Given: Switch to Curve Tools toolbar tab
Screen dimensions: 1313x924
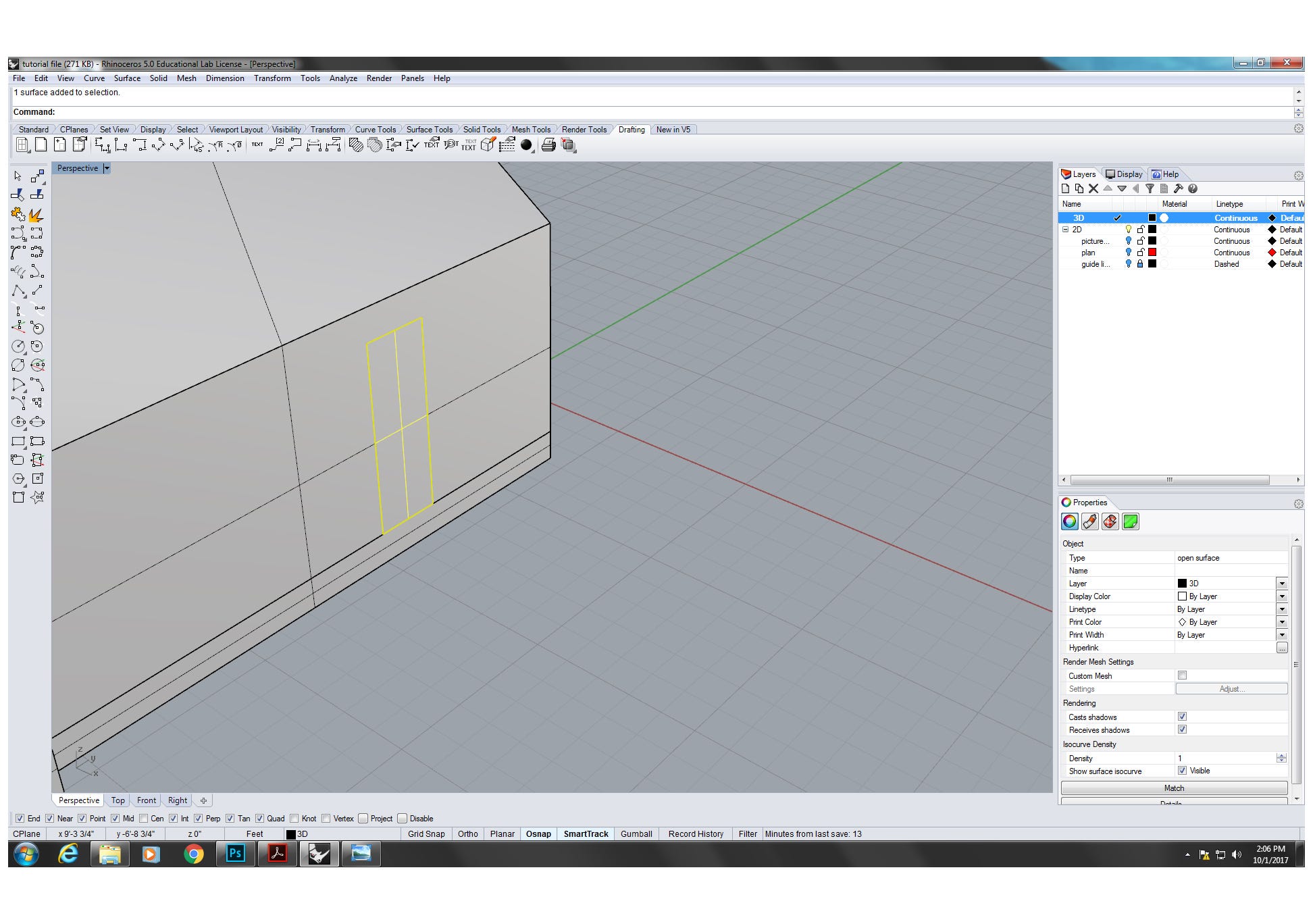Looking at the screenshot, I should coord(376,130).
